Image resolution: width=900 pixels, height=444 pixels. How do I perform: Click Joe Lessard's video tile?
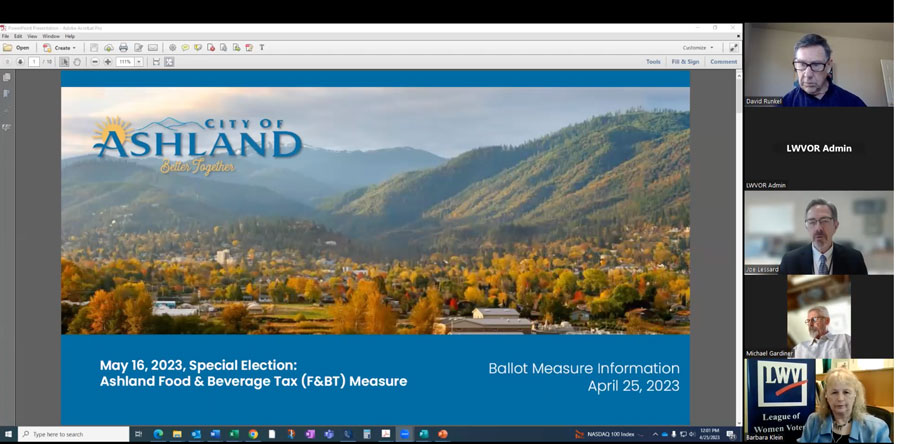pyautogui.click(x=819, y=232)
